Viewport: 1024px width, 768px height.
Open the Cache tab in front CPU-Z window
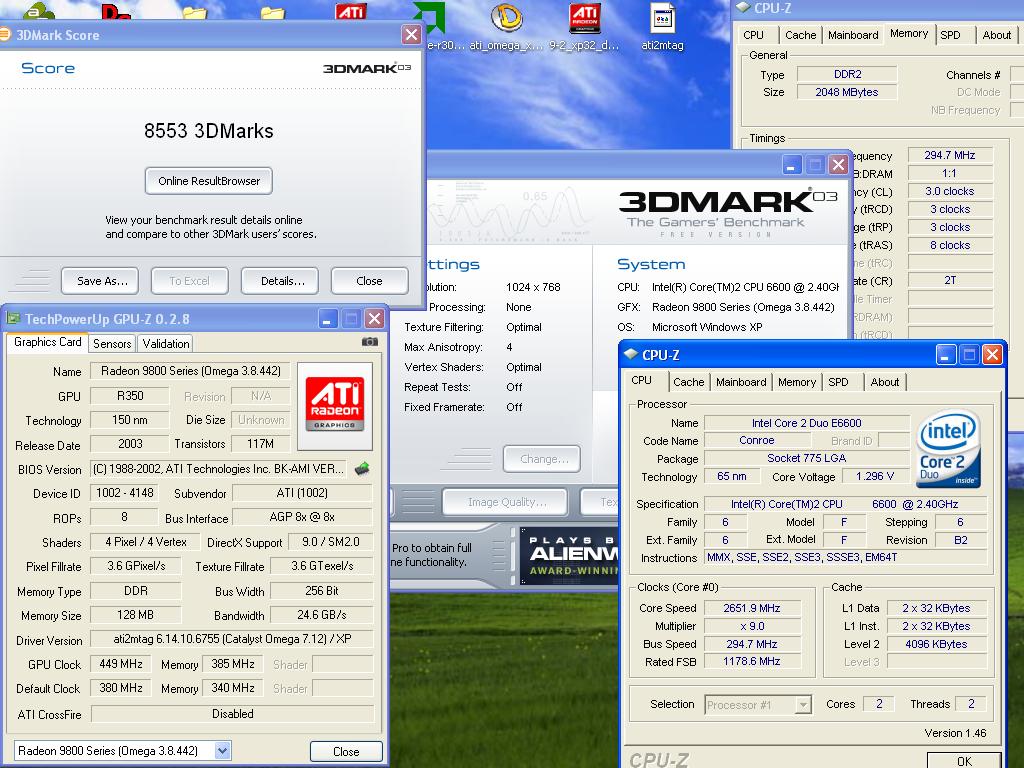tap(688, 382)
